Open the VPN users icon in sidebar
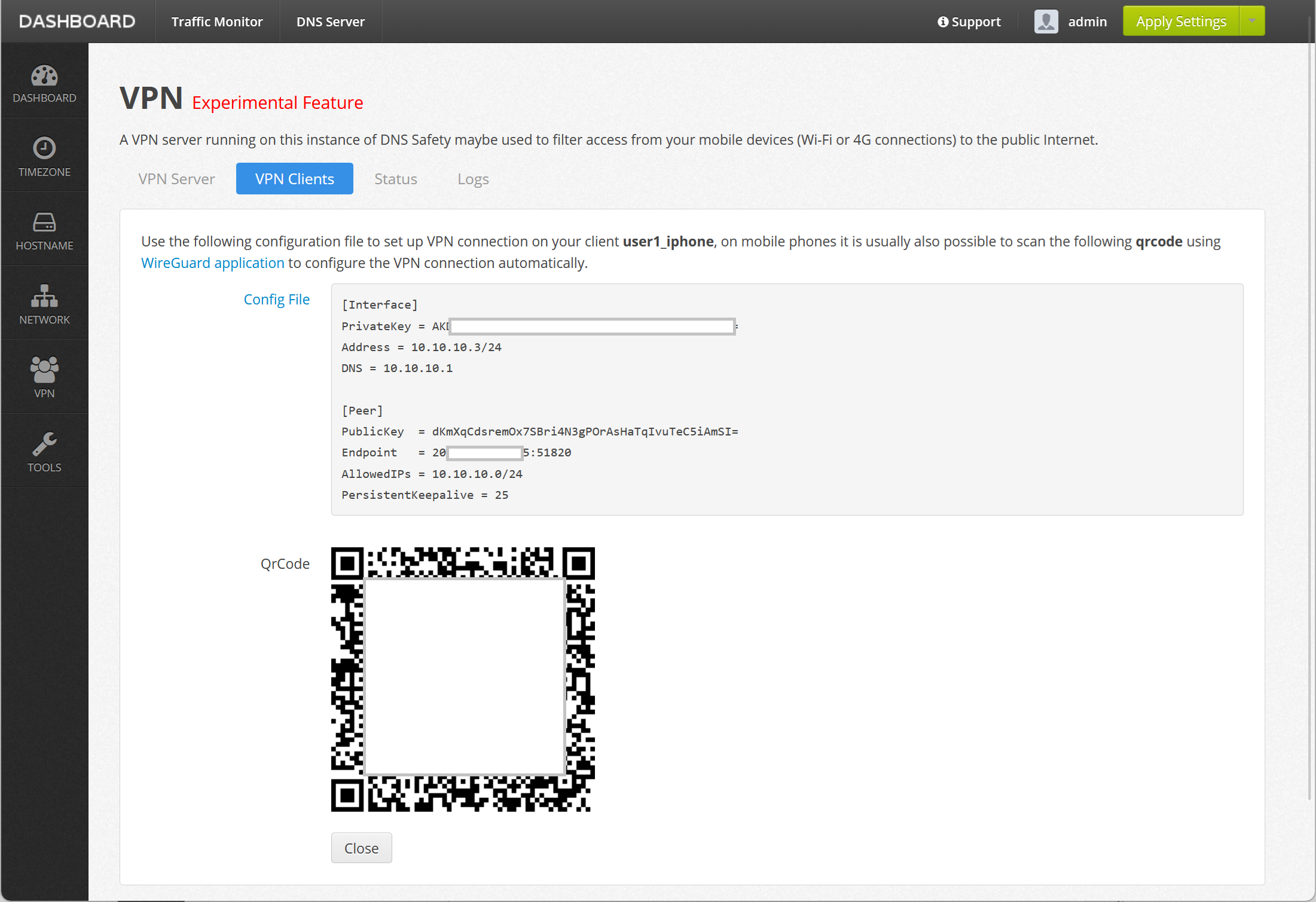 click(x=44, y=369)
